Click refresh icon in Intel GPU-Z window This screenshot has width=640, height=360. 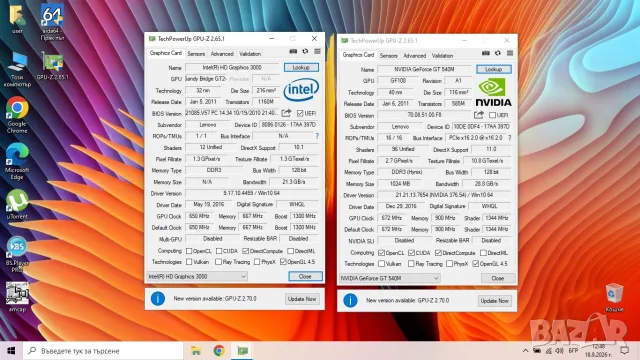(x=305, y=51)
